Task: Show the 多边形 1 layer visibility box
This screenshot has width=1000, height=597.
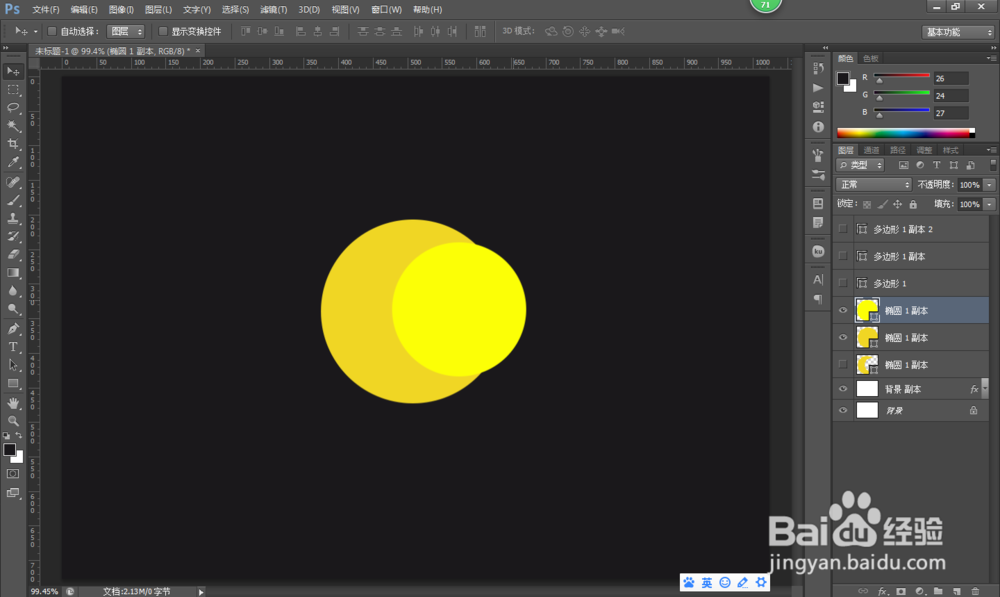Action: pyautogui.click(x=843, y=283)
